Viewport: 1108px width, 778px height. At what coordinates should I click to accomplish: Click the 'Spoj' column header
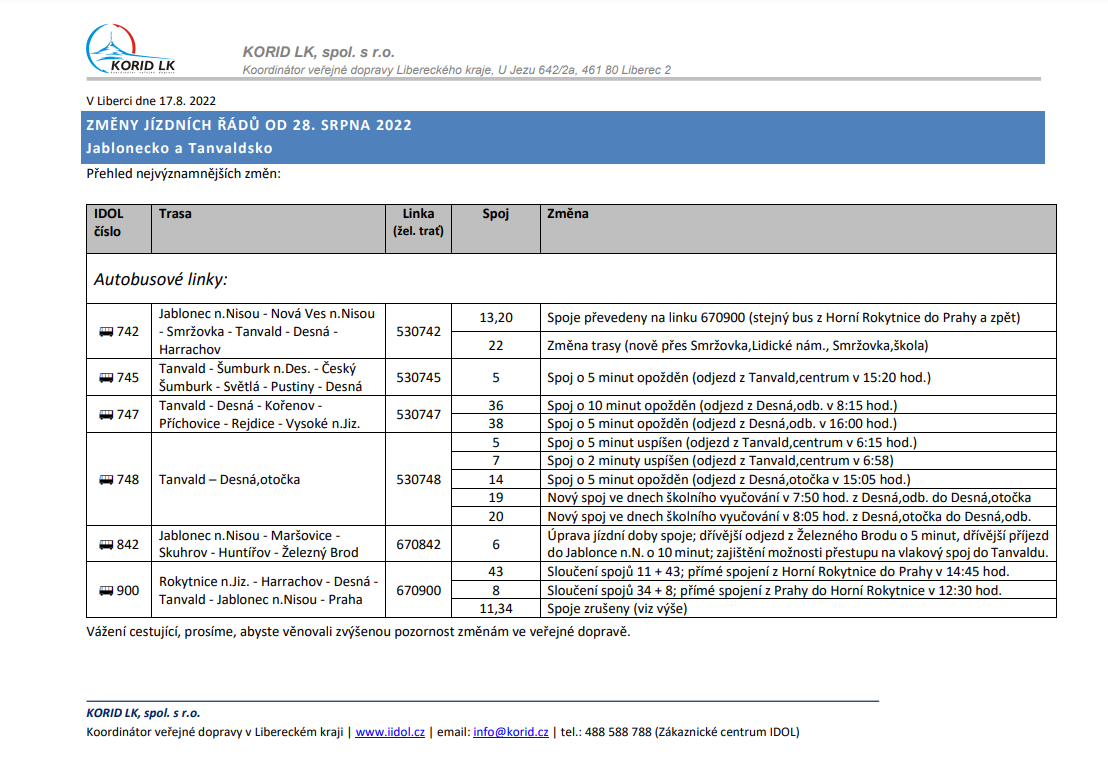pos(496,229)
